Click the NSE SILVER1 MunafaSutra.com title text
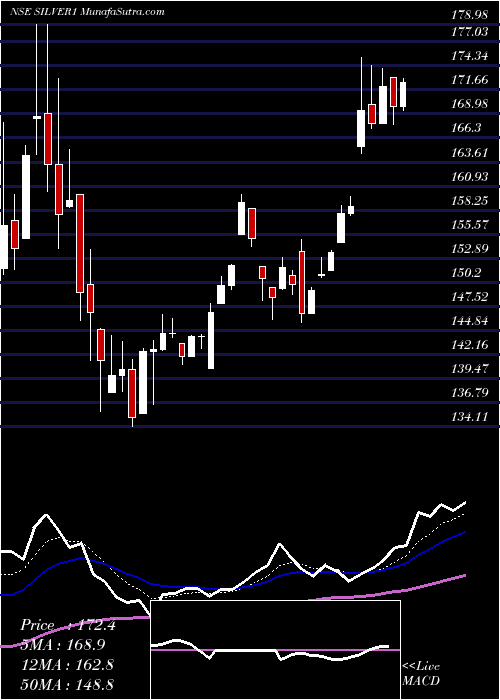The width and height of the screenshot is (500, 700). click(x=87, y=12)
